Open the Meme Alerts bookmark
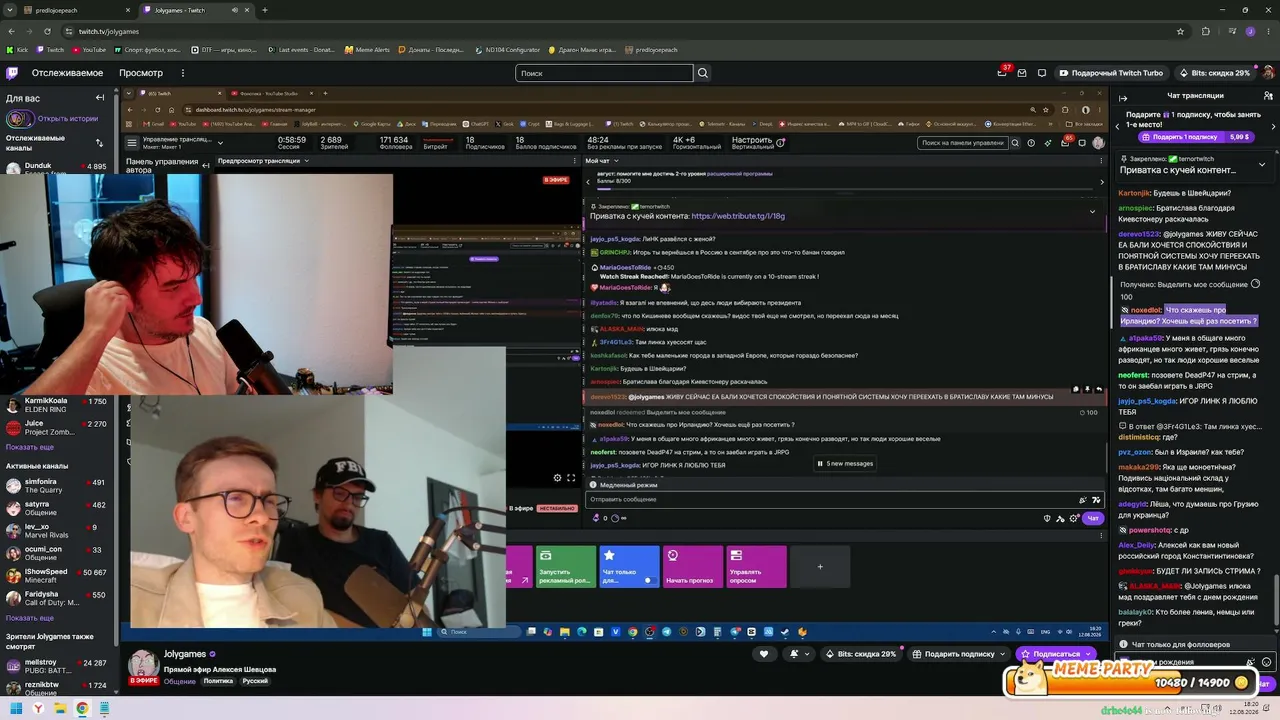The height and width of the screenshot is (720, 1280). 367,49
